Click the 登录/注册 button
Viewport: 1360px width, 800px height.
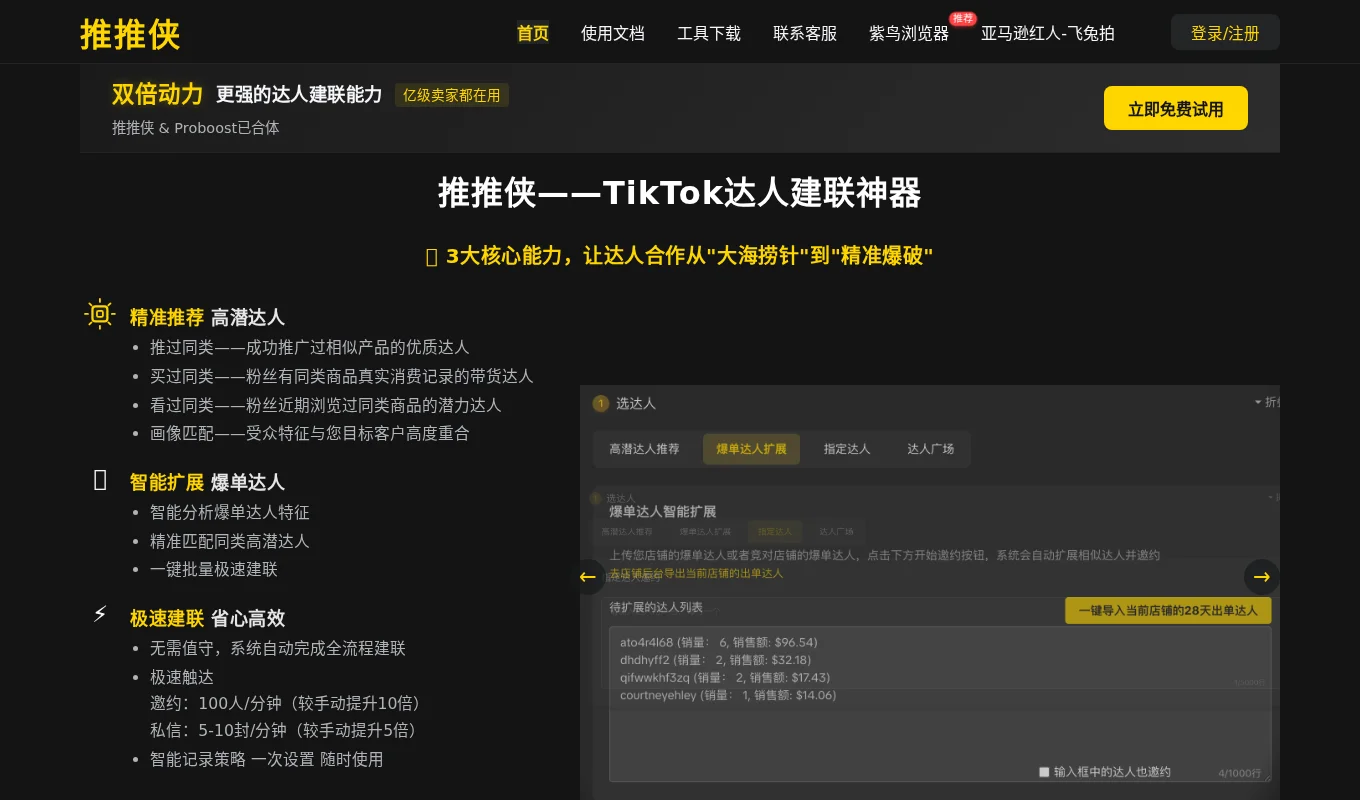(1225, 32)
